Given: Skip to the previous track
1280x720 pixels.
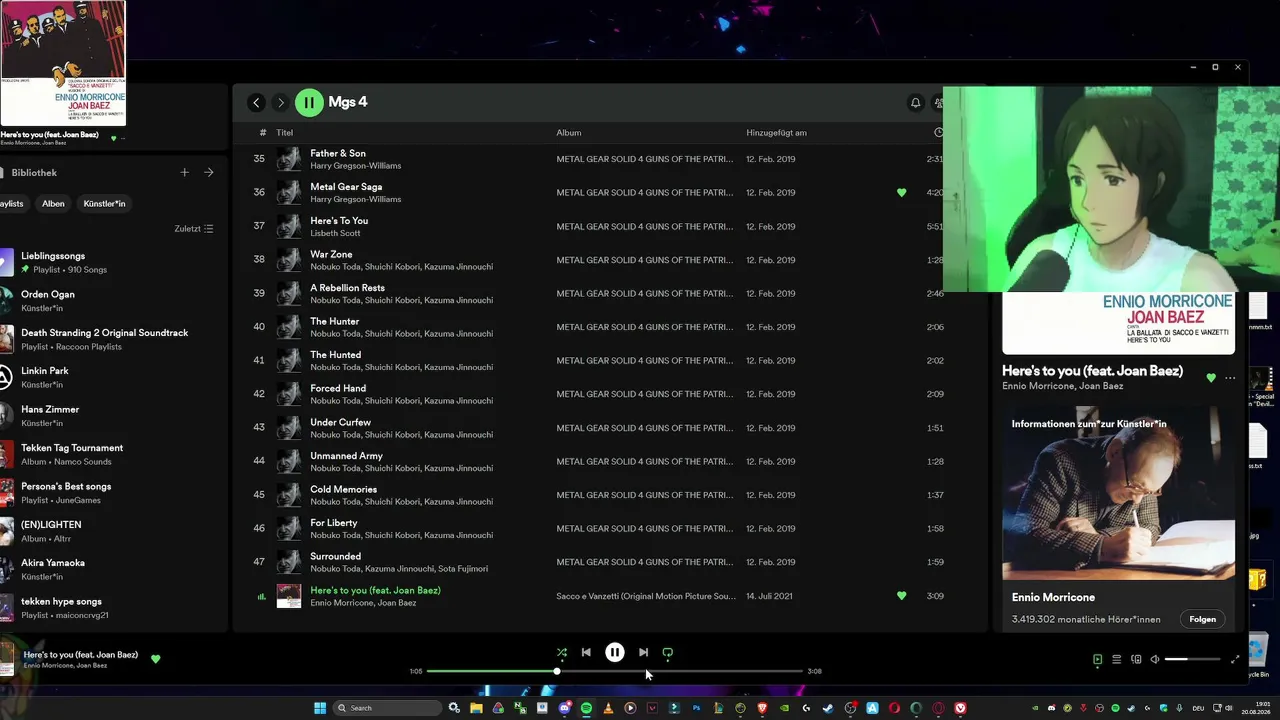Looking at the screenshot, I should click(x=586, y=653).
